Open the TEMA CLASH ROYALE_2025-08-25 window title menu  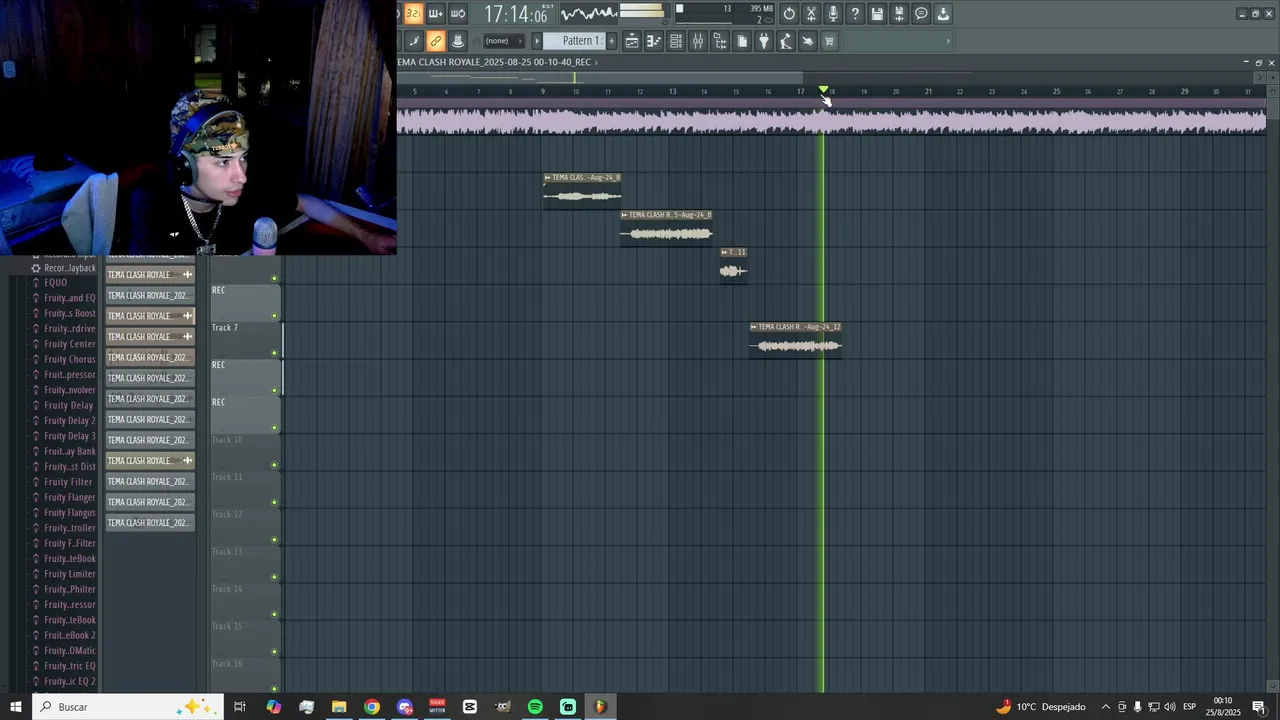coord(495,62)
